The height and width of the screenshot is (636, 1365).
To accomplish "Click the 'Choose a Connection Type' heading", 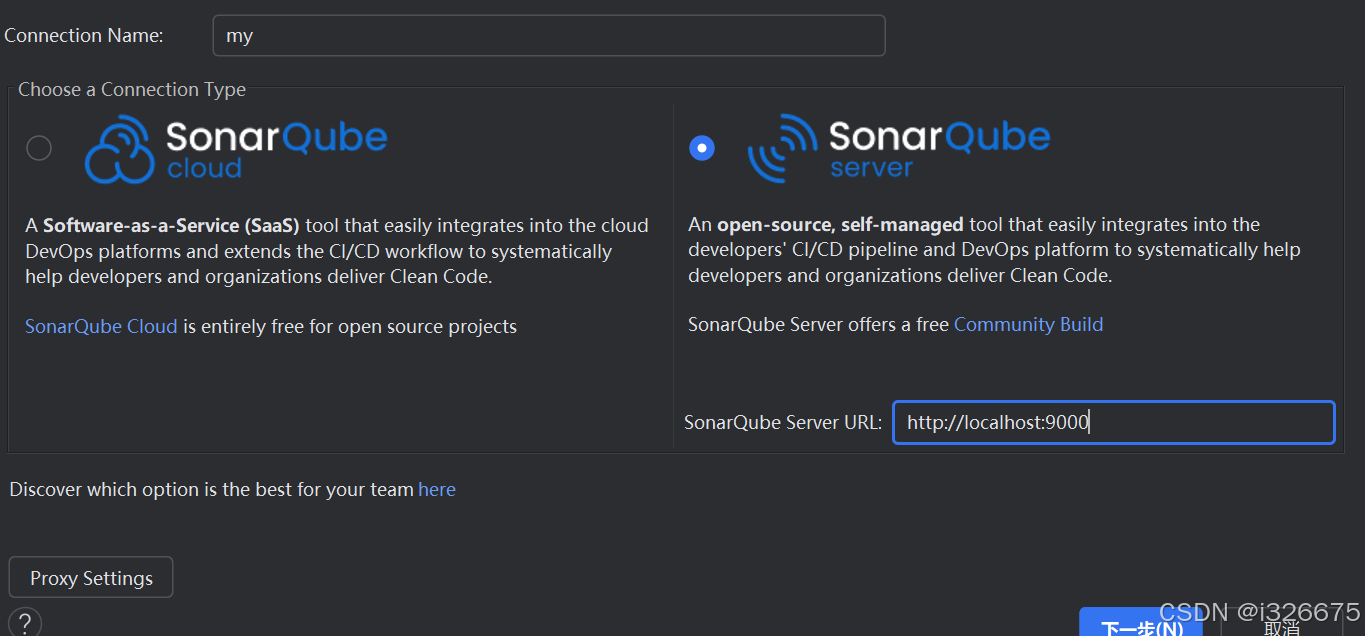I will pos(132,89).
